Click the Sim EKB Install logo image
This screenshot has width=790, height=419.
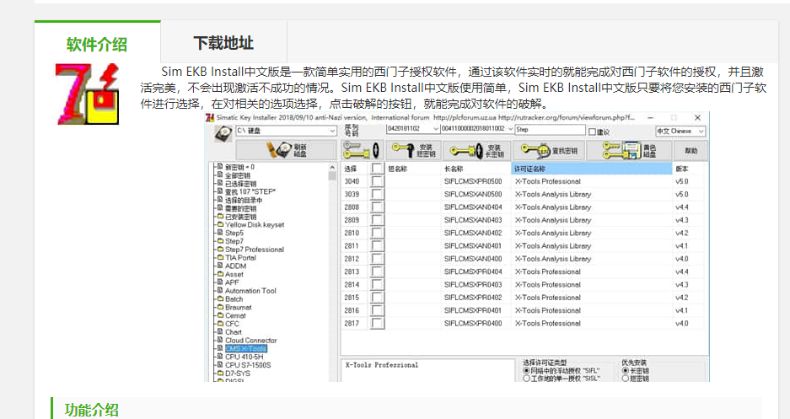(88, 94)
